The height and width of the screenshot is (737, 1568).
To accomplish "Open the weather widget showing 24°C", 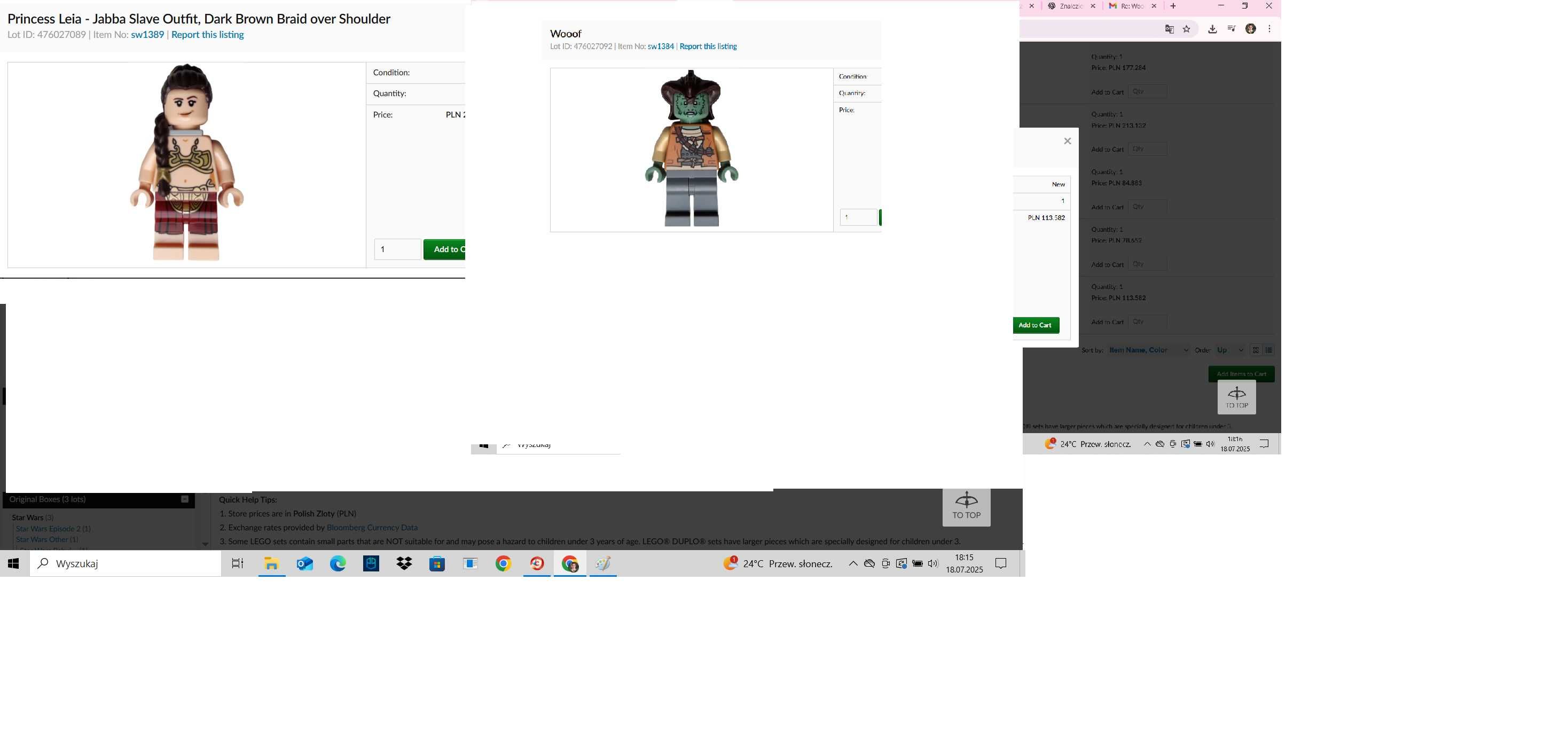I will click(777, 563).
